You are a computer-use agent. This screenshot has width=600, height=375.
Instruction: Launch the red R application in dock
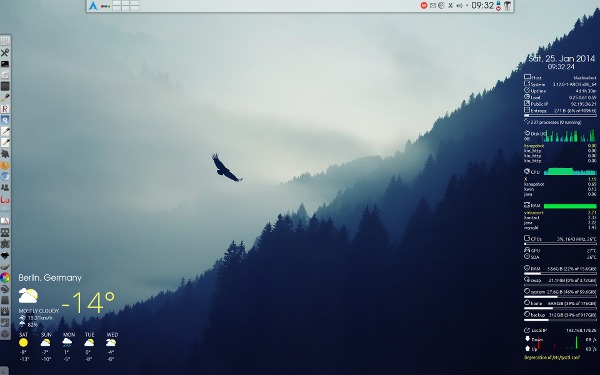pyautogui.click(x=5, y=109)
